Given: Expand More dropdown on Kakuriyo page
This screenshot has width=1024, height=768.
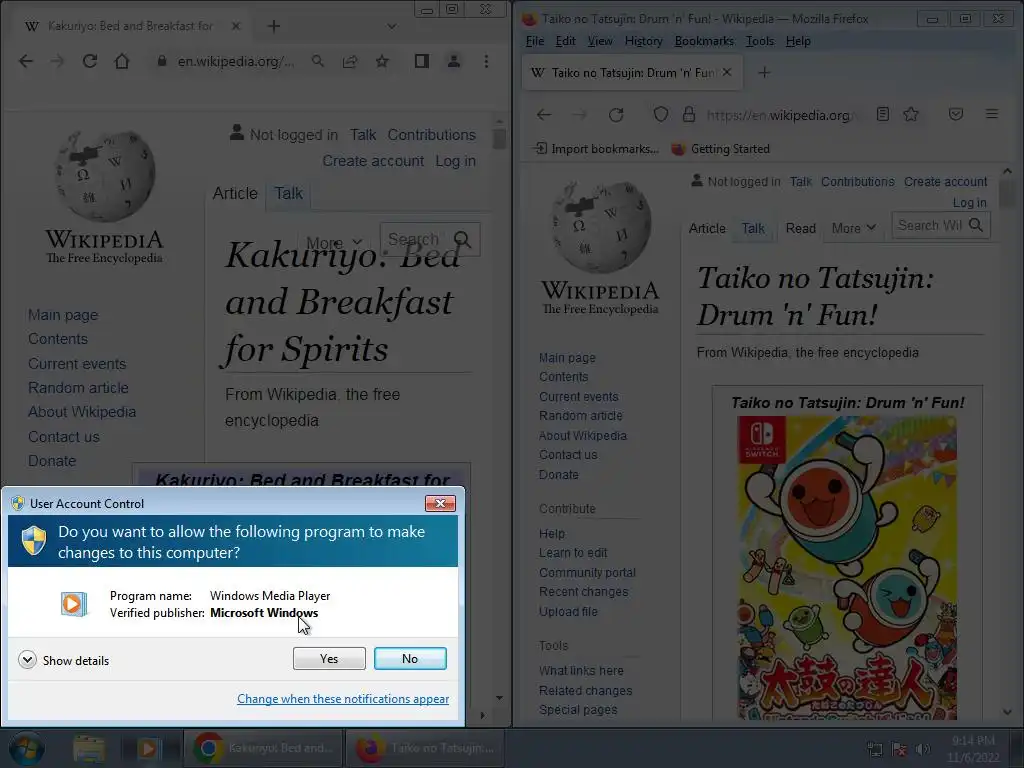Looking at the screenshot, I should coord(334,242).
